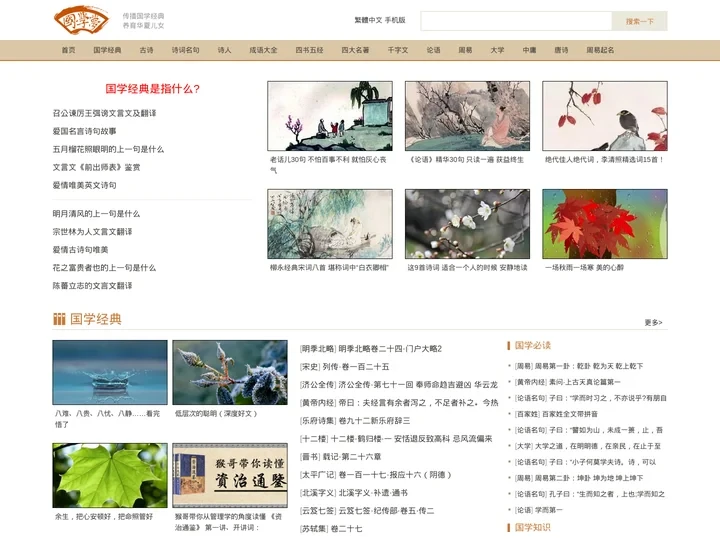Screen dimensions: 720x540
Task: Focus the search input field
Action: (516, 21)
